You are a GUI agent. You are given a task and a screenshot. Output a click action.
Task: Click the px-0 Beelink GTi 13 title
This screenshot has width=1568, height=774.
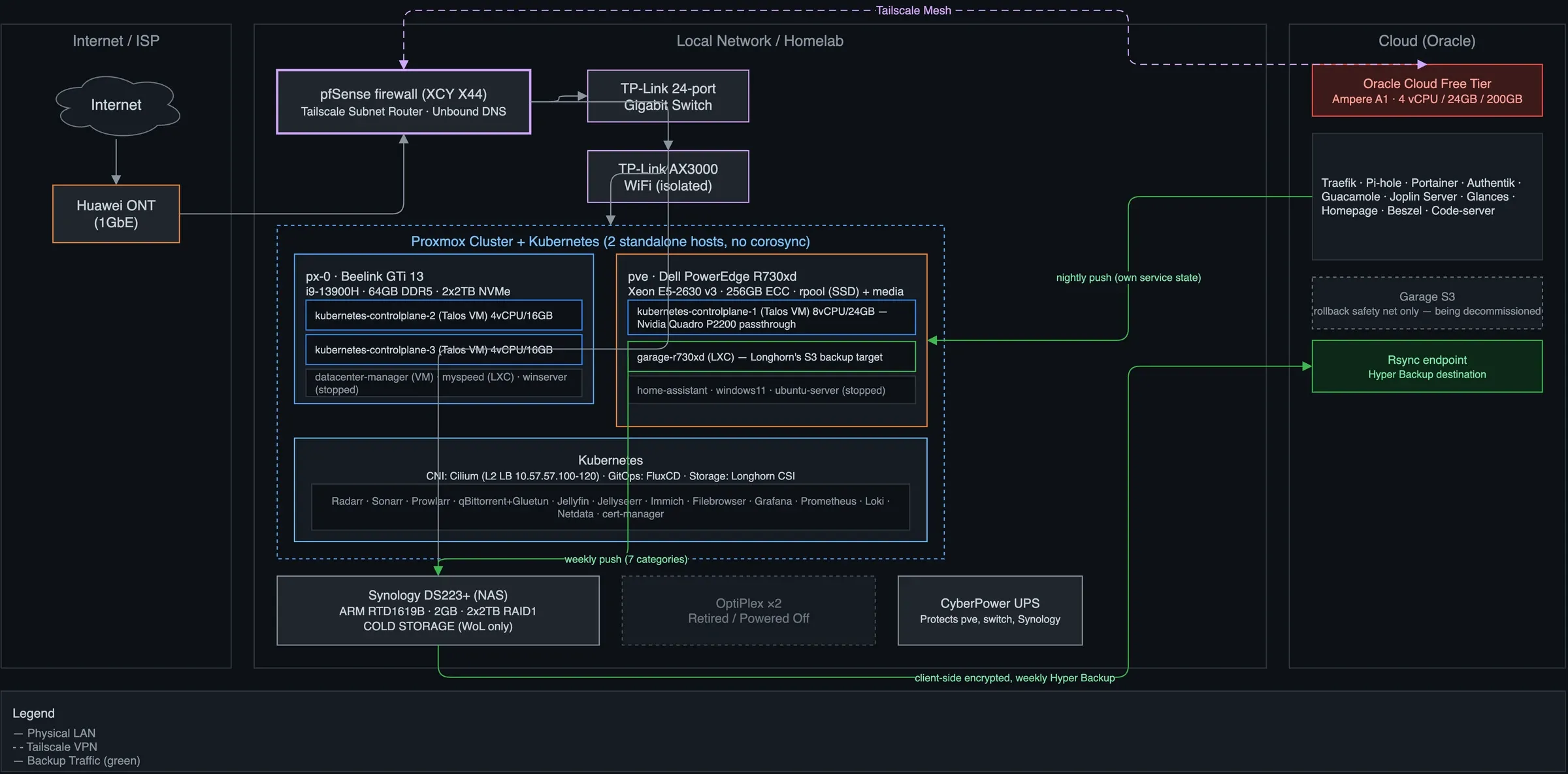pos(365,276)
